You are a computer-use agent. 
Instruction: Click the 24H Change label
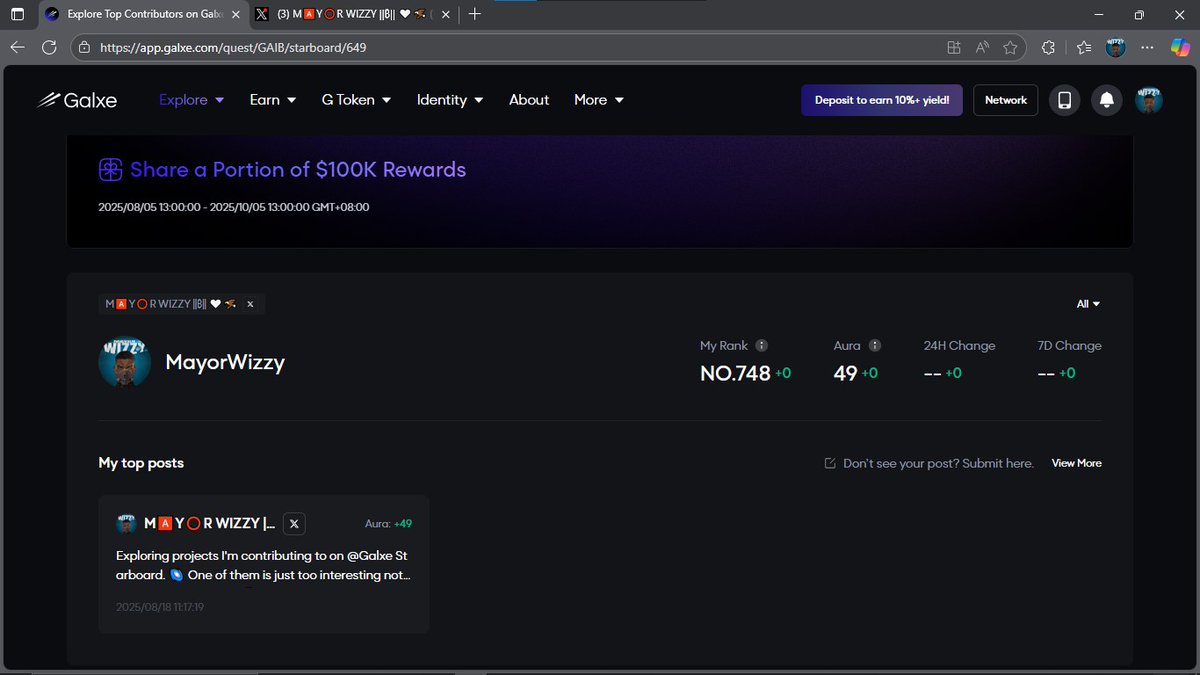click(959, 346)
